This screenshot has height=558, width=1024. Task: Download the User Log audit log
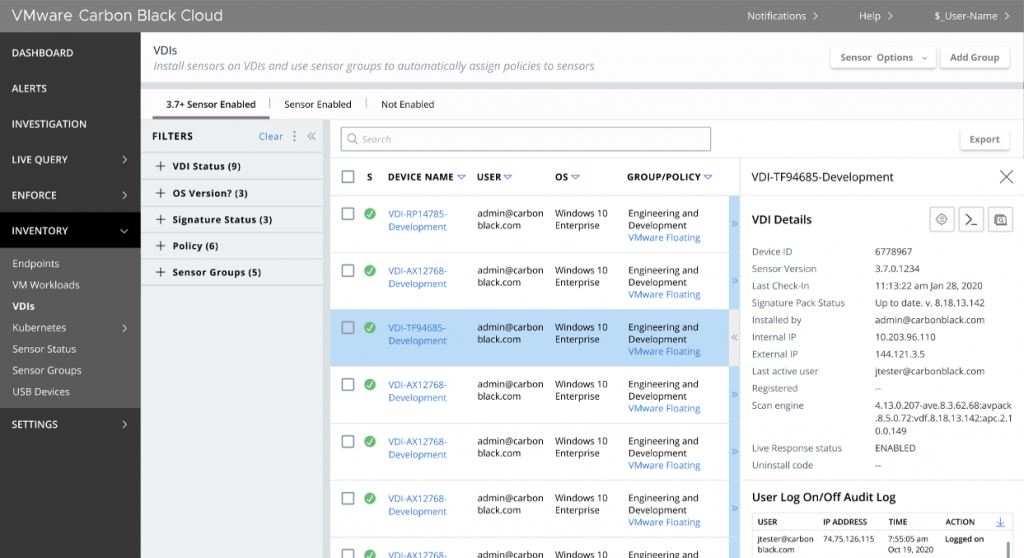click(1000, 522)
